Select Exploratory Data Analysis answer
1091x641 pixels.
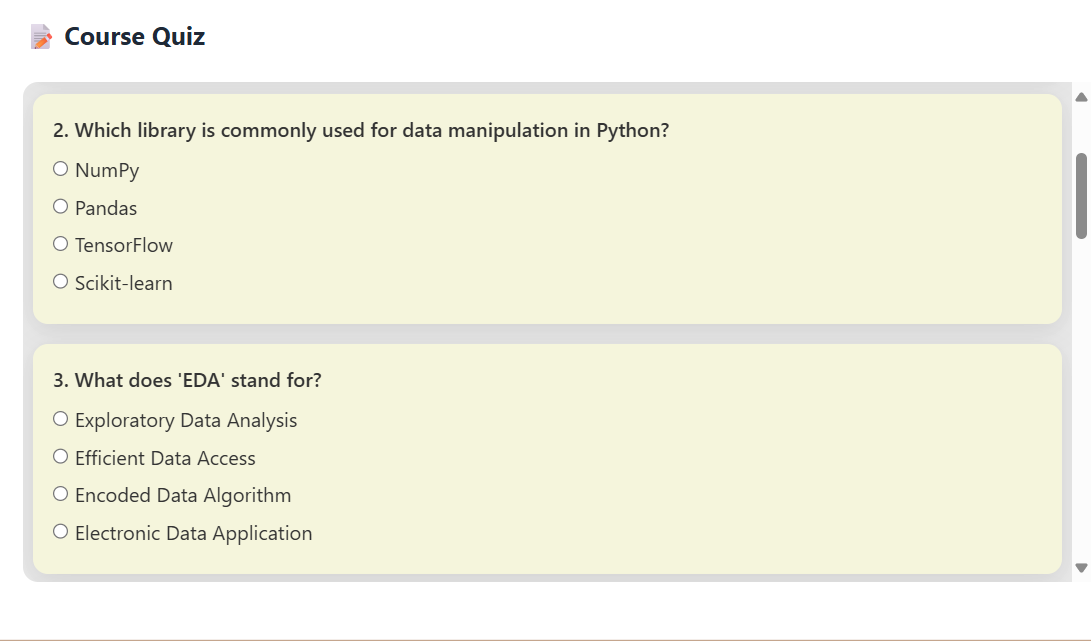click(x=61, y=419)
